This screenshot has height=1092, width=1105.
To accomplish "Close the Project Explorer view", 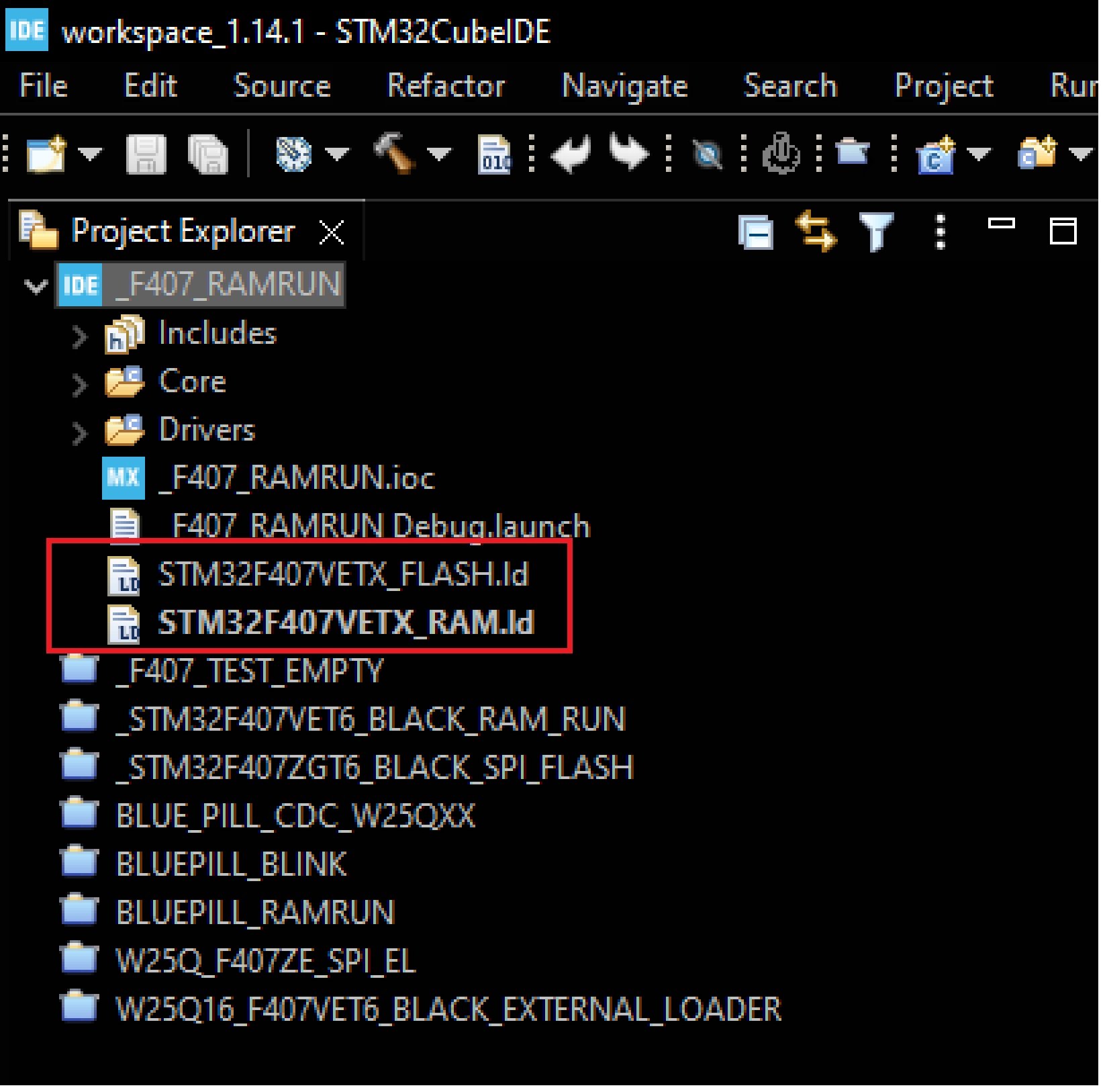I will 332,233.
